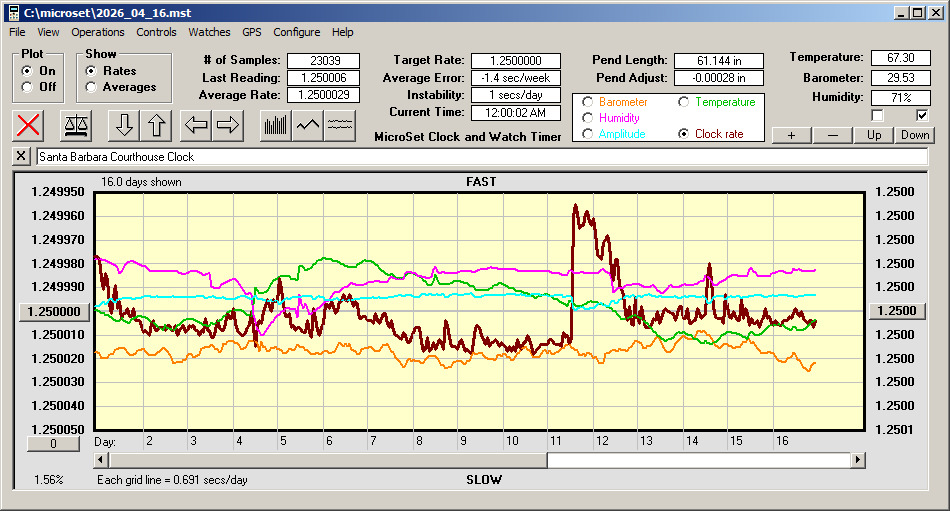950x511 pixels.
Task: Open the Configure menu
Action: pyautogui.click(x=297, y=32)
